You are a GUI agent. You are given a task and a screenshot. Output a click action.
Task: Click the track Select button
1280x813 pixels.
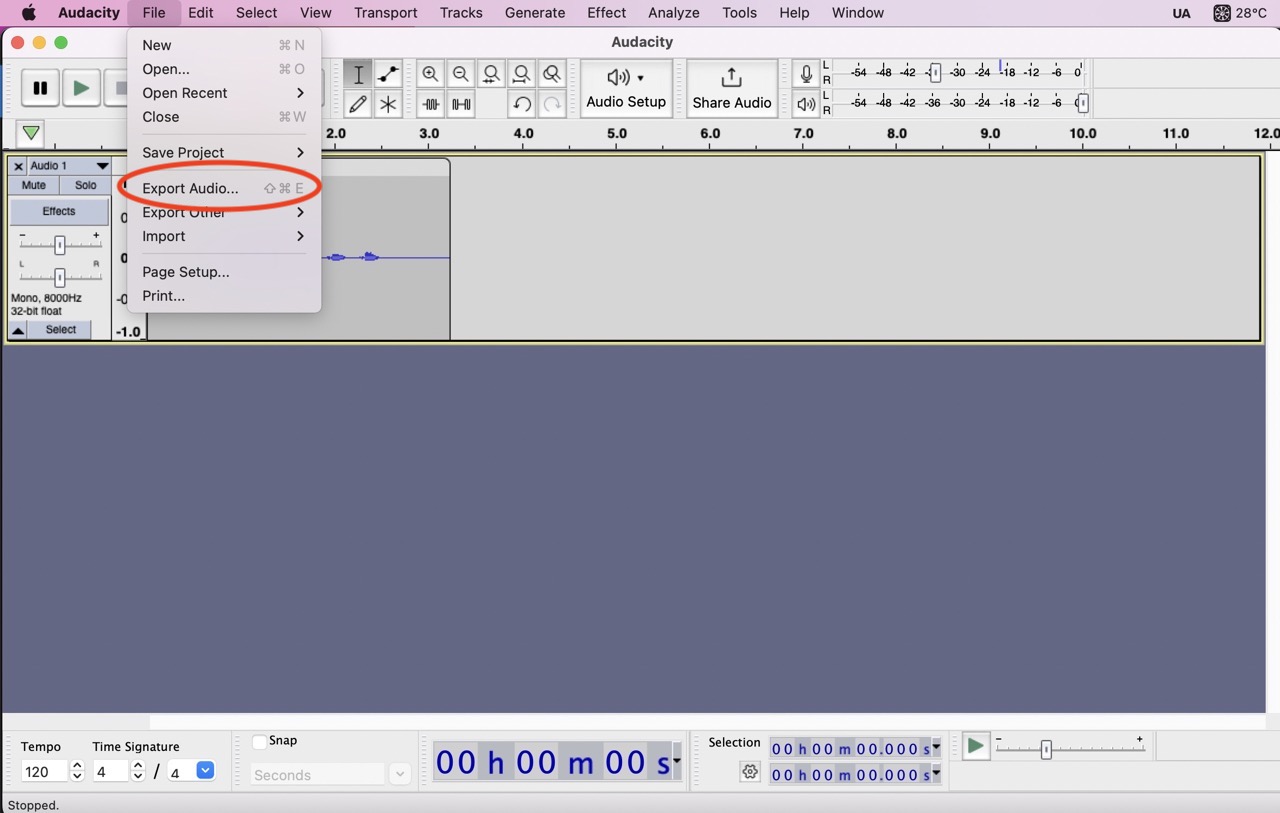(x=61, y=330)
